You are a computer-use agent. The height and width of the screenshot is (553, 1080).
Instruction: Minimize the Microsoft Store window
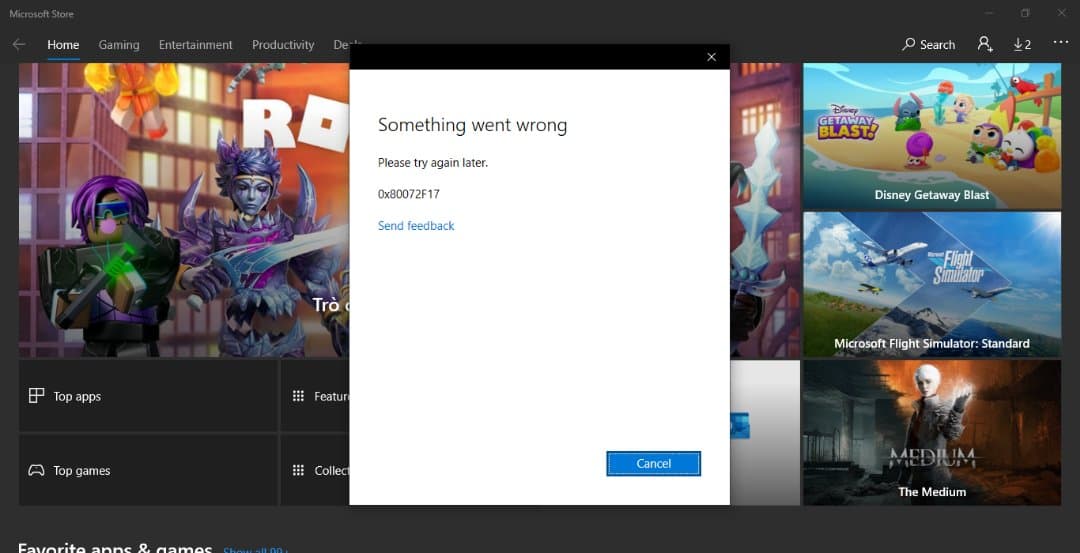(x=990, y=13)
